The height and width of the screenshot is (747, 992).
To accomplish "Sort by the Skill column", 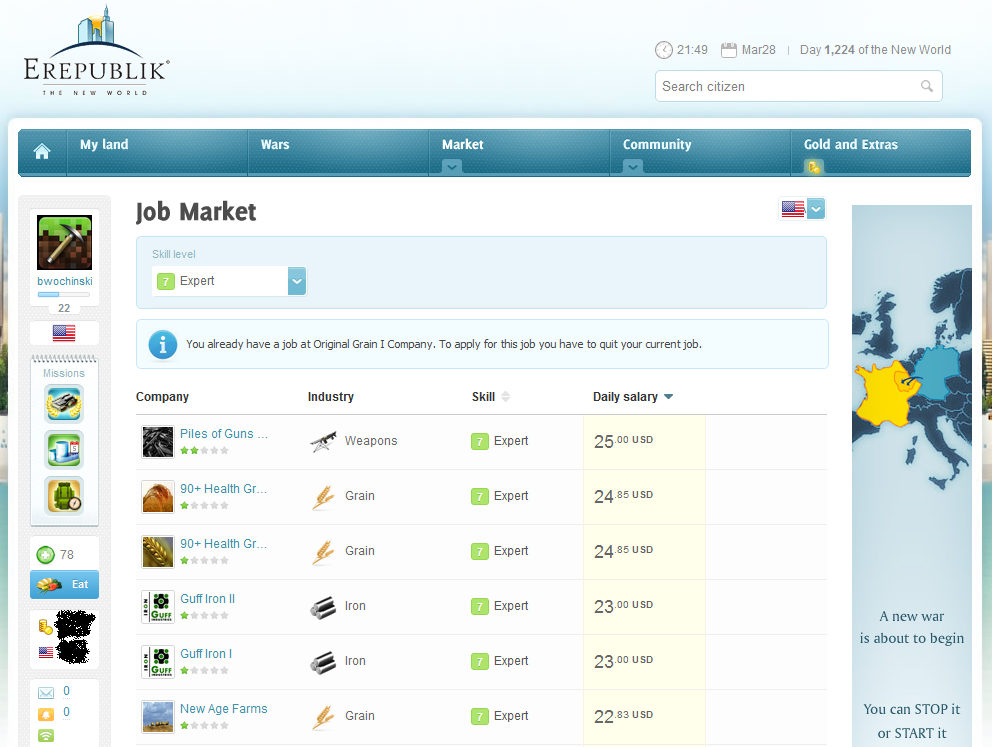I will pos(490,397).
